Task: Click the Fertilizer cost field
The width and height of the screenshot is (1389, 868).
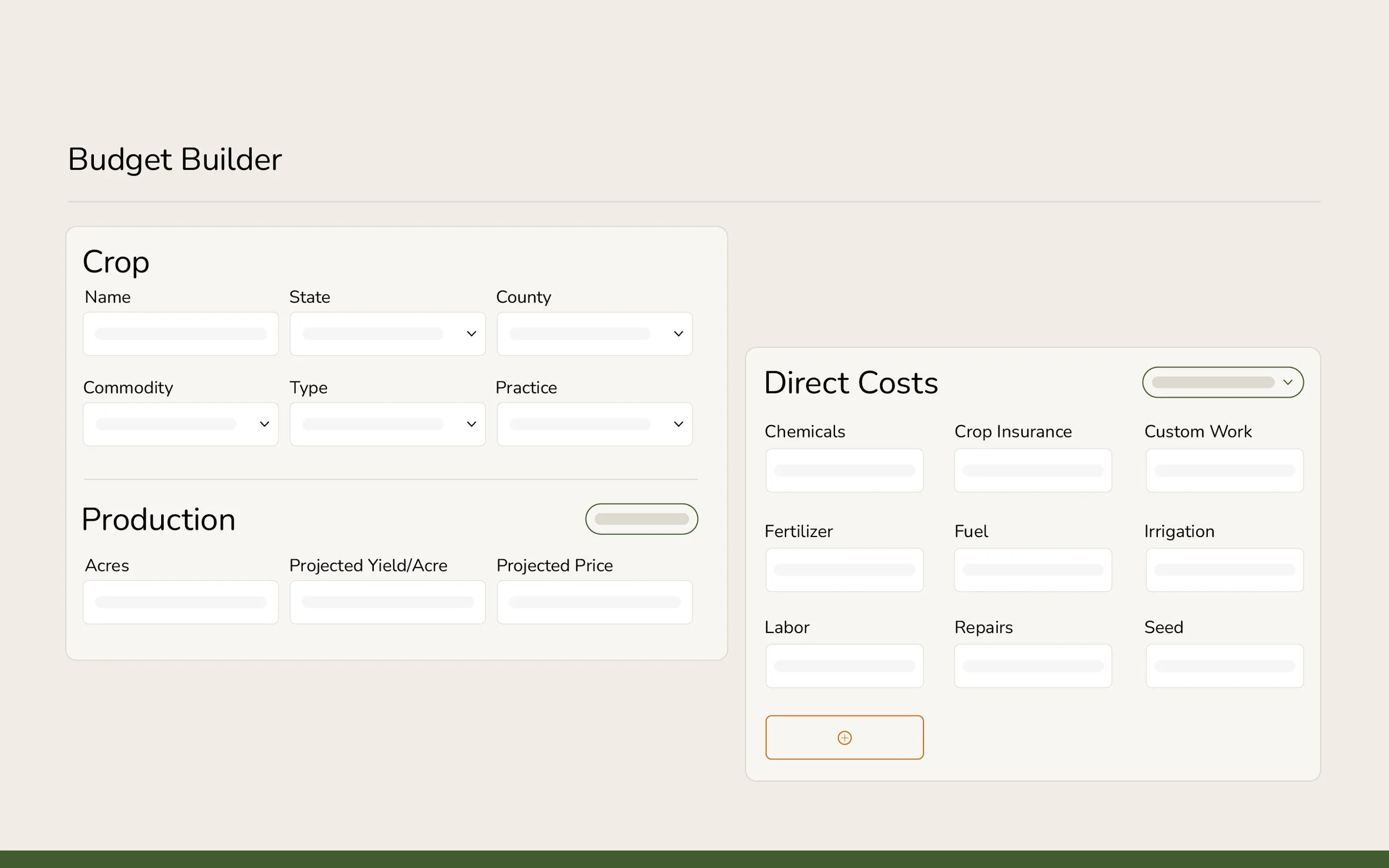Action: coord(844,570)
